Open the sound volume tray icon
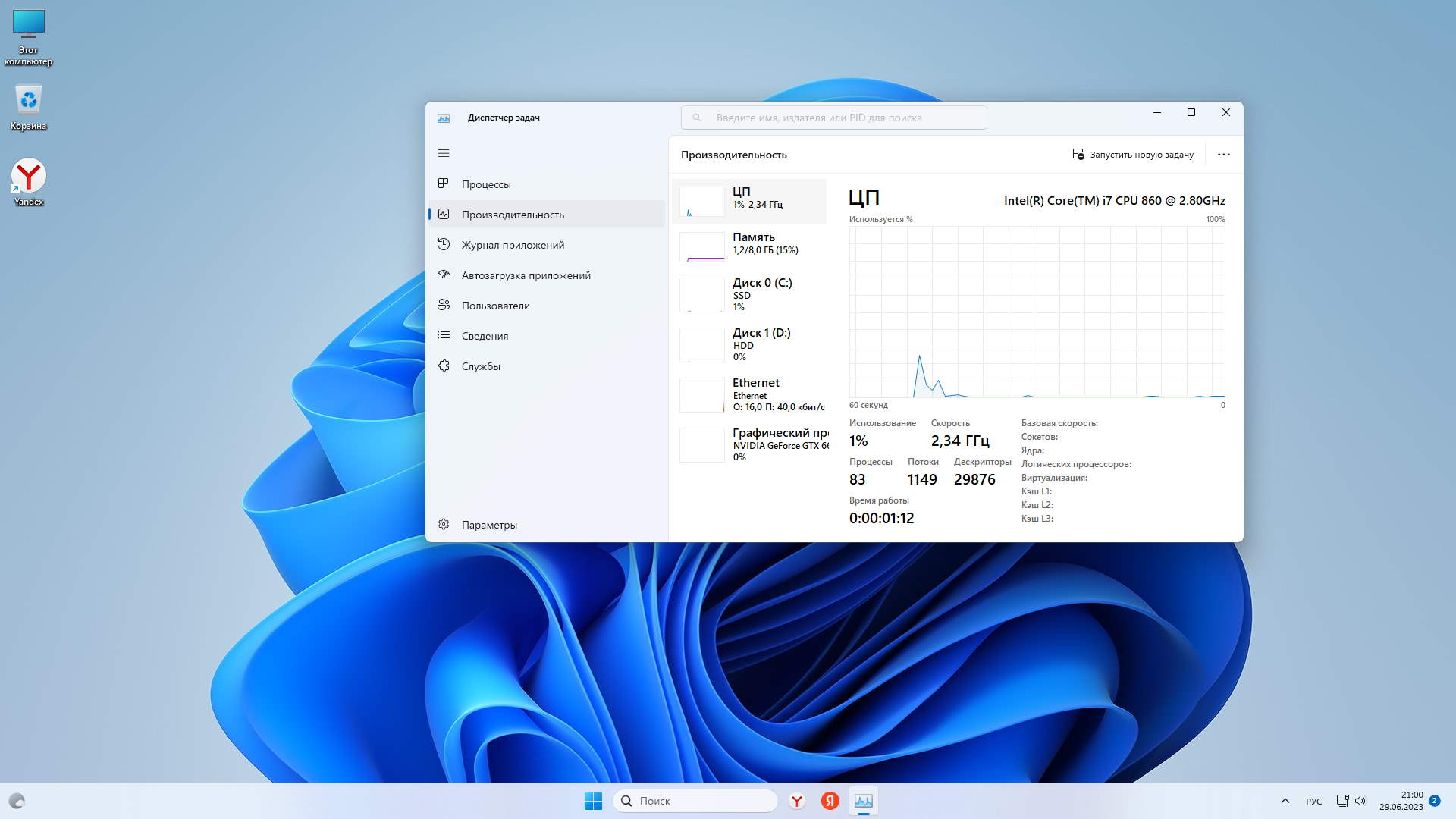Viewport: 1456px width, 819px height. [x=1360, y=801]
